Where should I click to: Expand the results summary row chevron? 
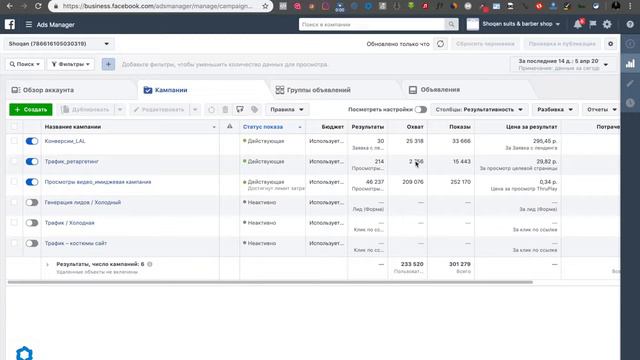(x=47, y=264)
